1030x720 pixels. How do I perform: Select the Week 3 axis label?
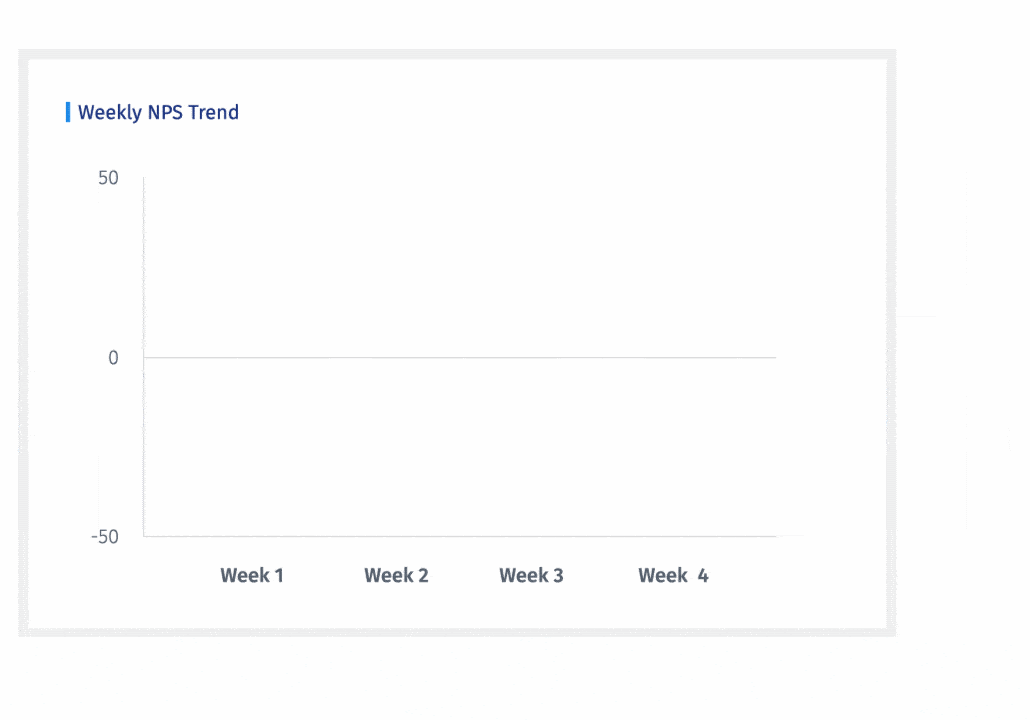click(x=531, y=575)
